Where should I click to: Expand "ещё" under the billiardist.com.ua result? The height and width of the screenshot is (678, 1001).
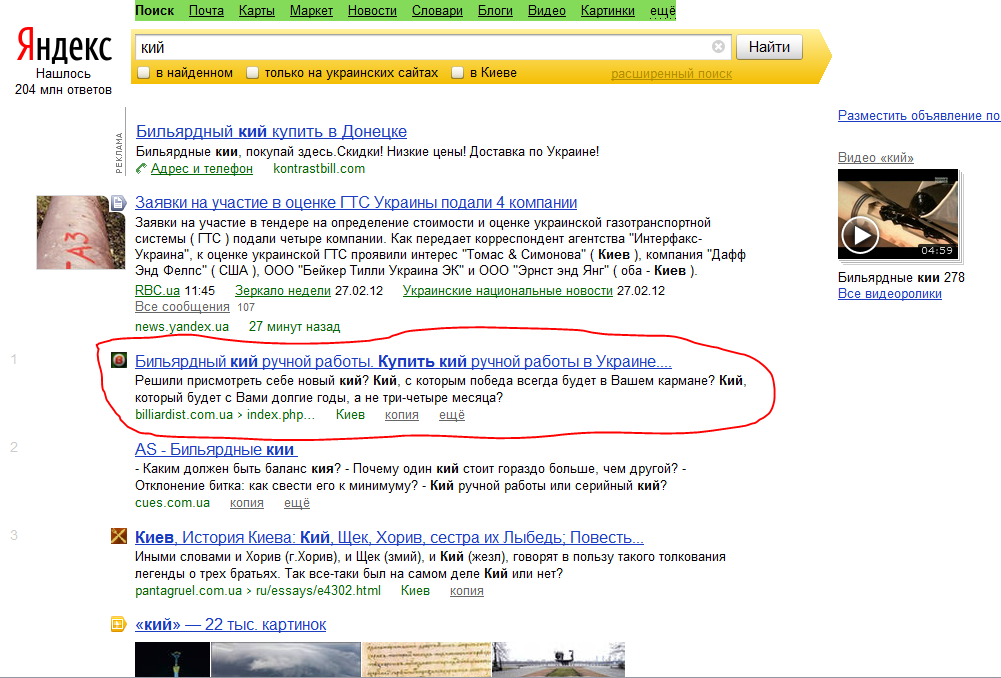[x=451, y=415]
